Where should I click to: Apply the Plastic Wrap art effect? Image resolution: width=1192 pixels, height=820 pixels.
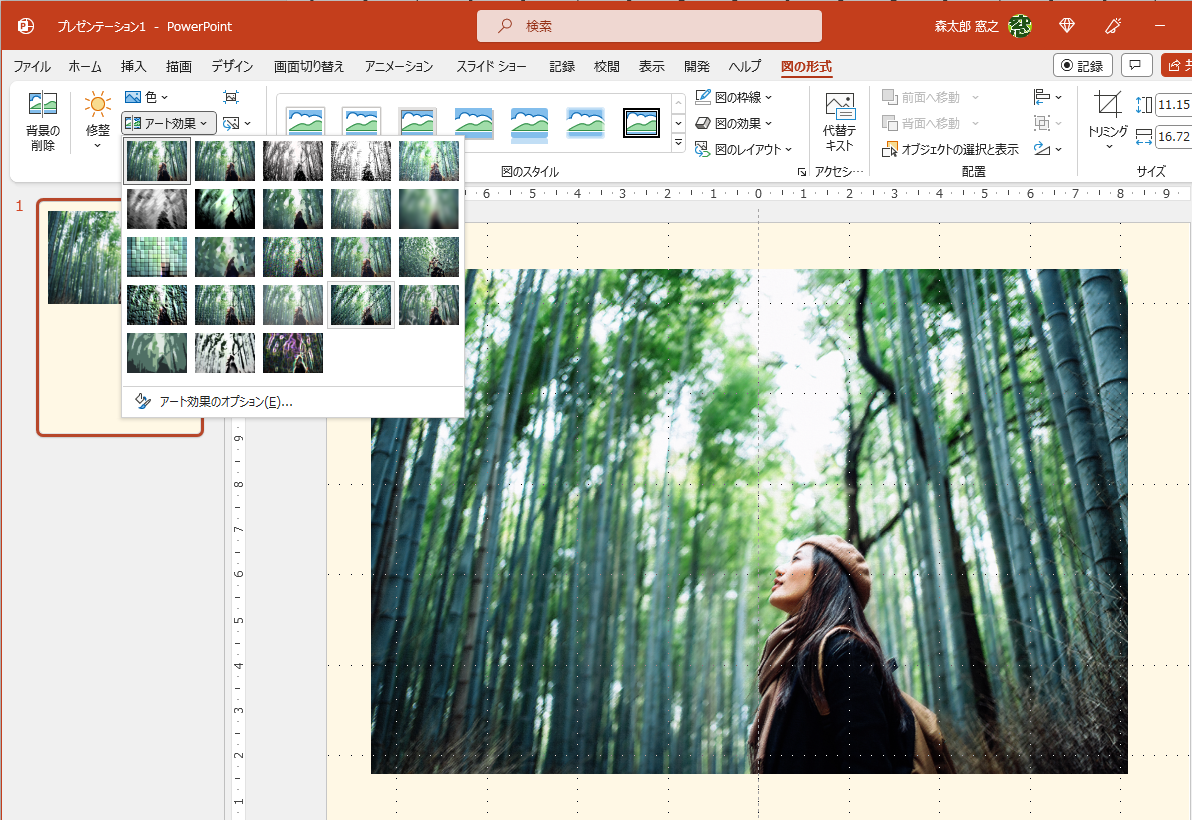coord(429,305)
